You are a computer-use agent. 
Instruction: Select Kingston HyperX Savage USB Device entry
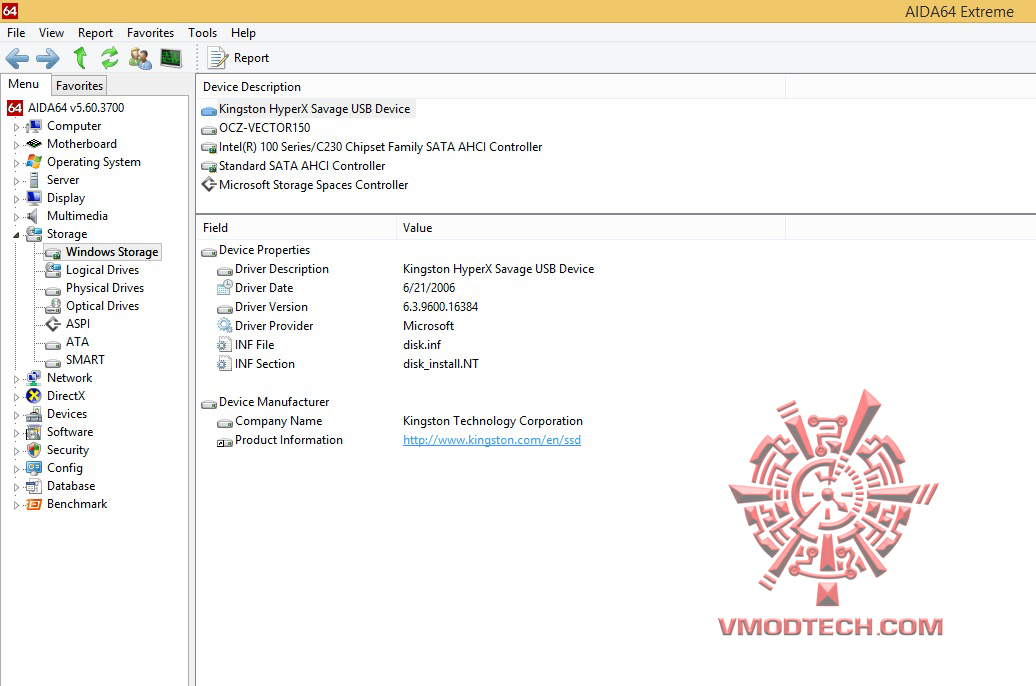(307, 109)
